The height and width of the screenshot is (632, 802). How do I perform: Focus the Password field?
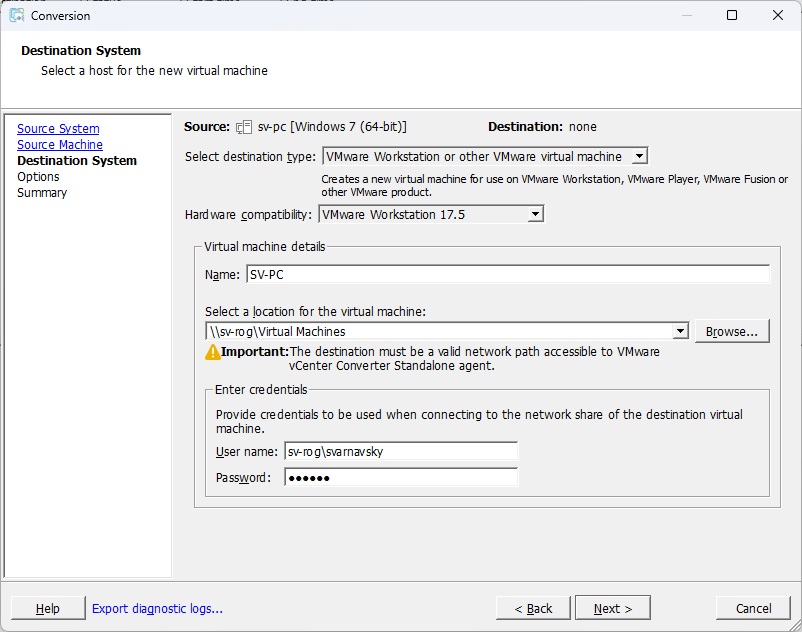tap(401, 478)
